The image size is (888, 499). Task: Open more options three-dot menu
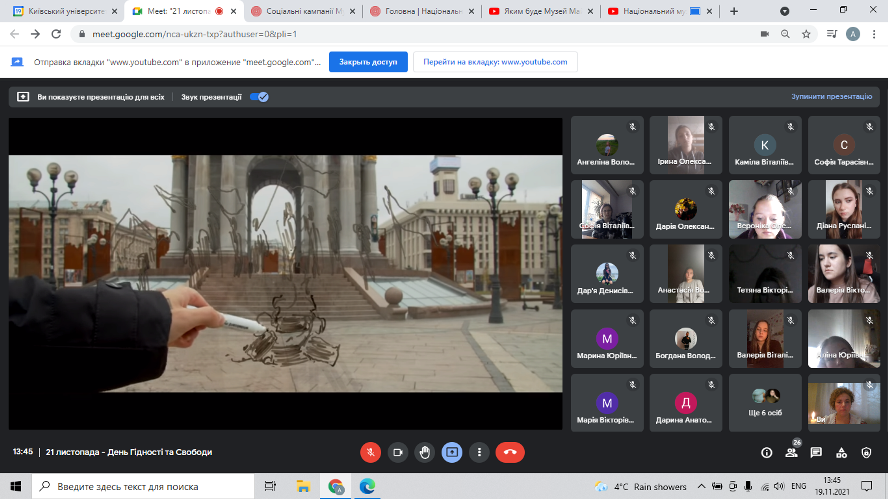point(479,452)
